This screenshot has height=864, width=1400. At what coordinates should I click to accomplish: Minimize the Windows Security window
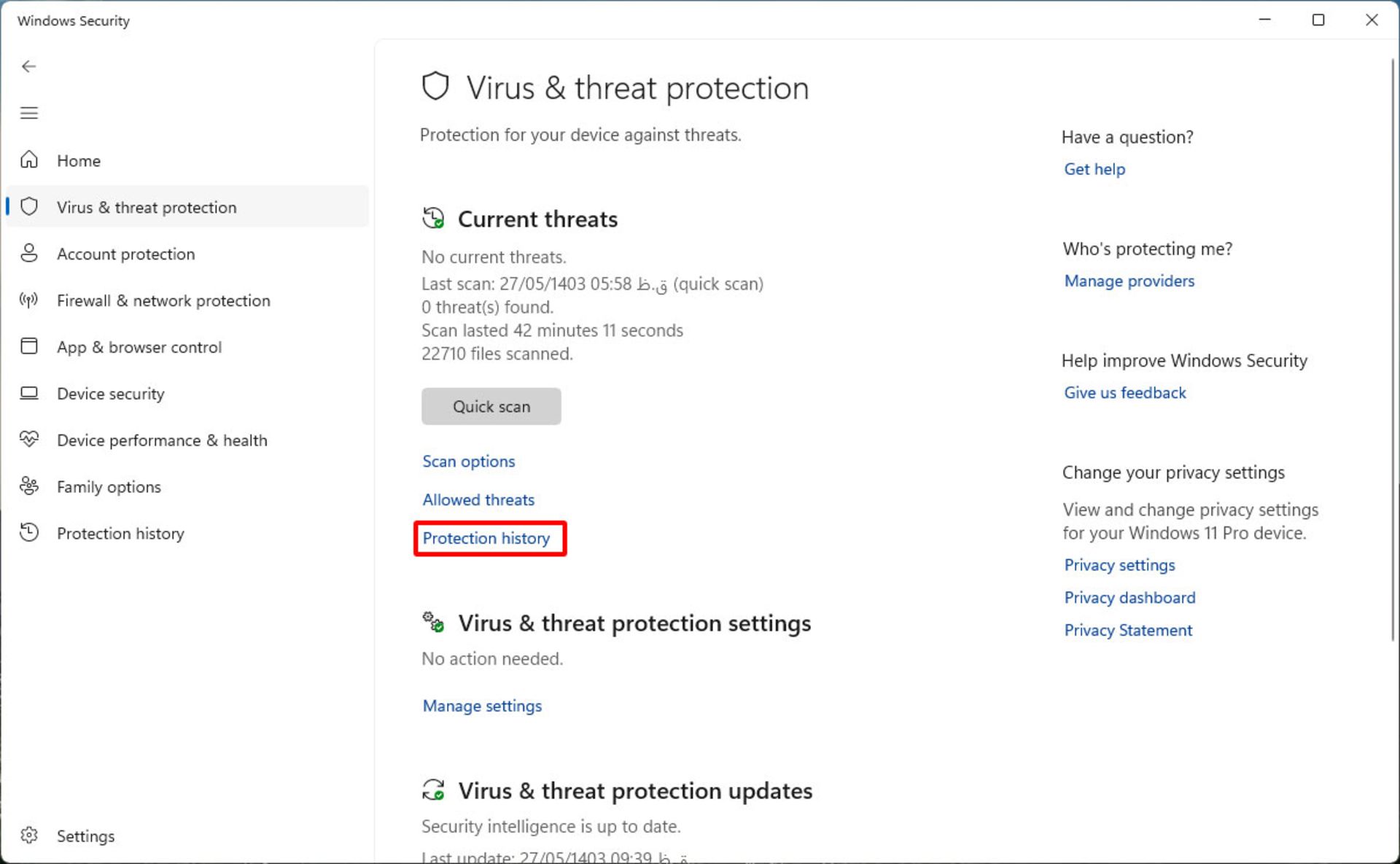[1265, 20]
